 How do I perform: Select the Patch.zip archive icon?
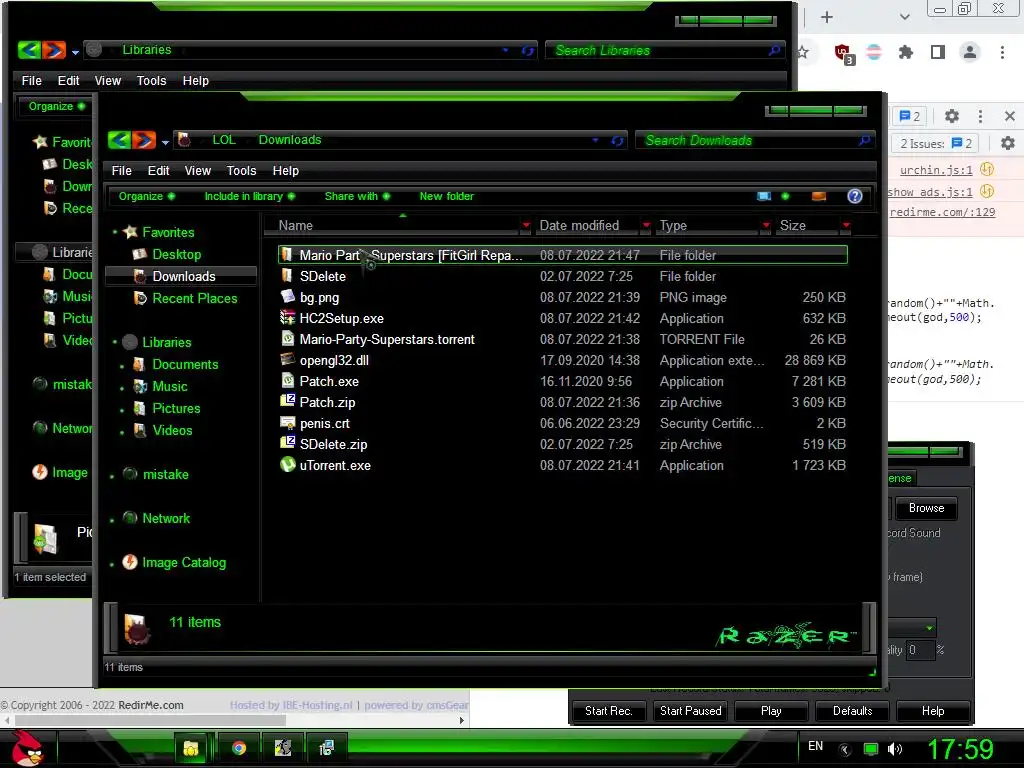coord(287,402)
